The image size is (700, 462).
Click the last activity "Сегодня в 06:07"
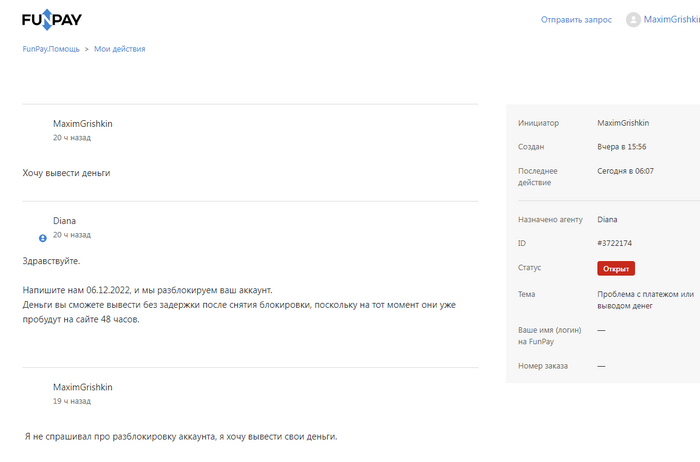tap(625, 171)
